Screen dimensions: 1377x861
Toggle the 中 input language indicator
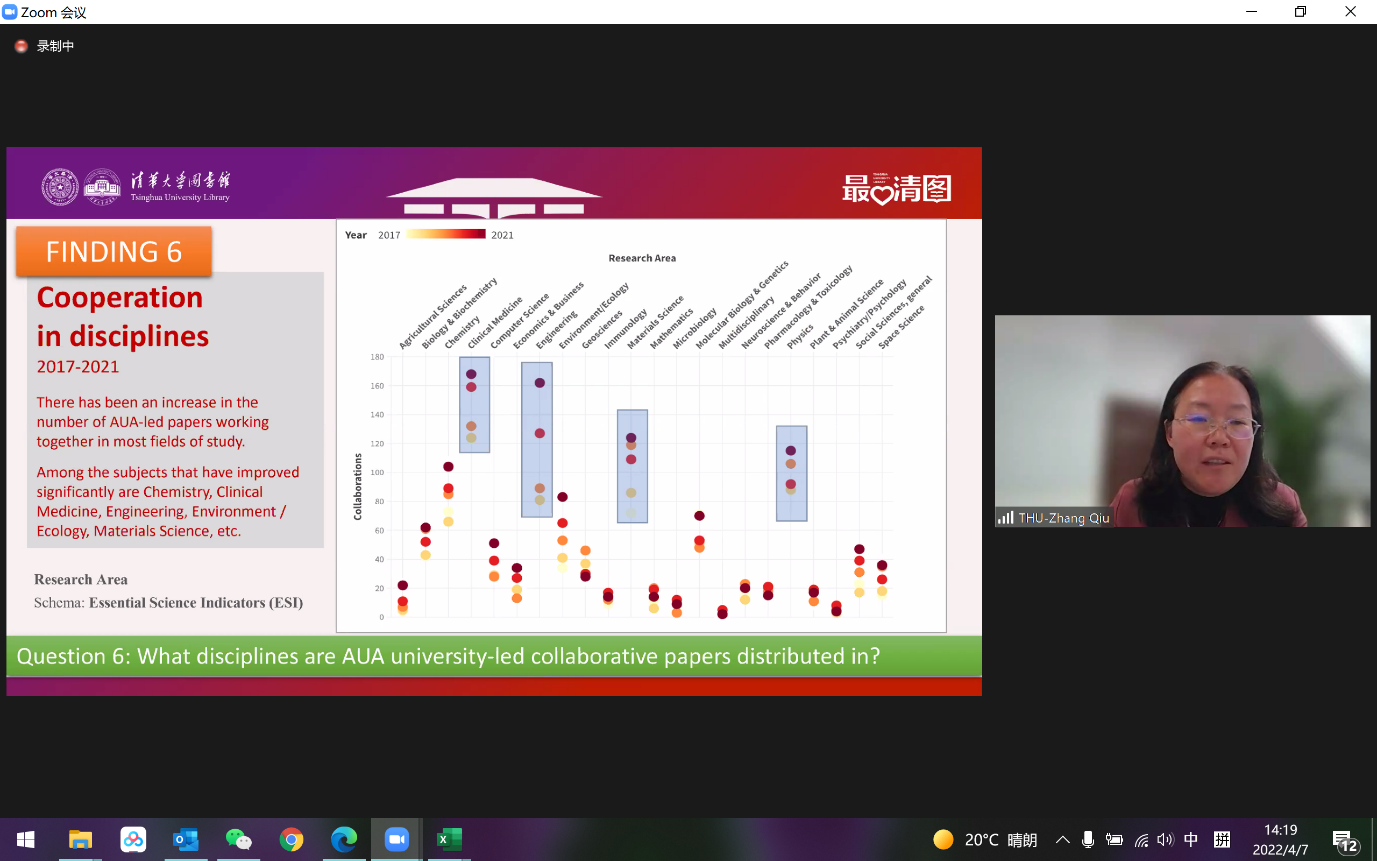pos(1191,840)
